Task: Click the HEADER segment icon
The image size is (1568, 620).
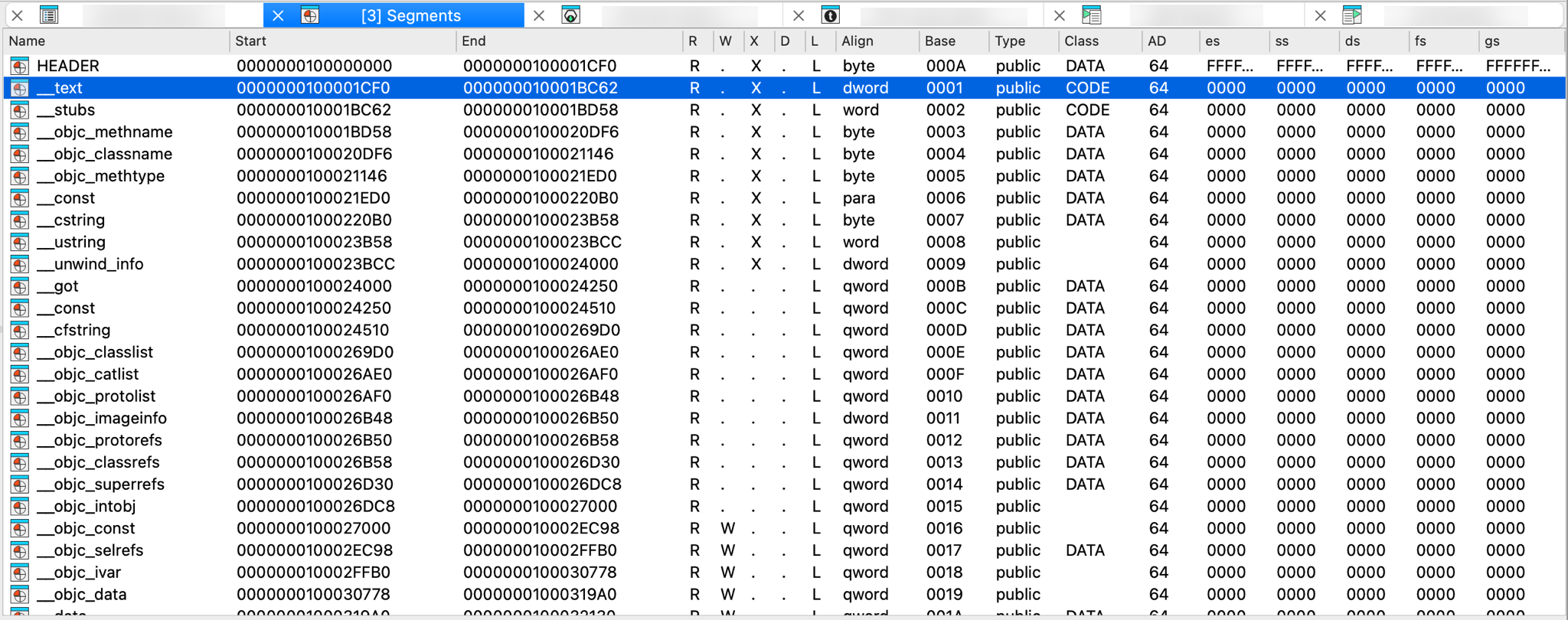Action: click(x=20, y=67)
